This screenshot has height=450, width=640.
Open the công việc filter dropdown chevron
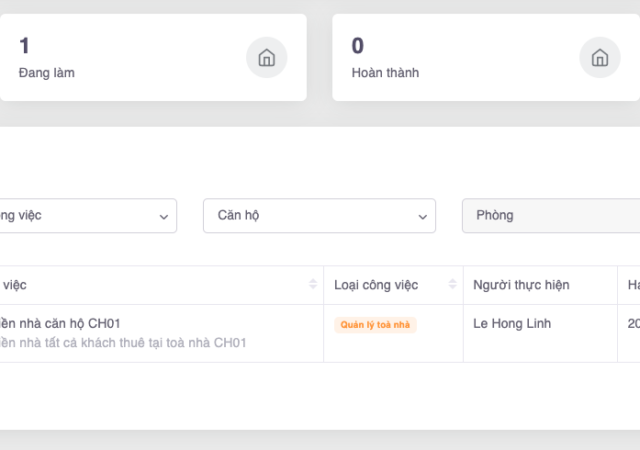click(164, 216)
